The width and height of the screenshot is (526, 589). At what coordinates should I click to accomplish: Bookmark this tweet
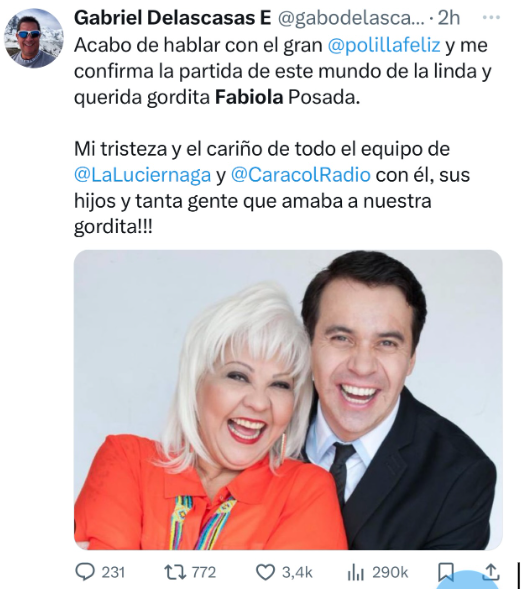coord(446,573)
